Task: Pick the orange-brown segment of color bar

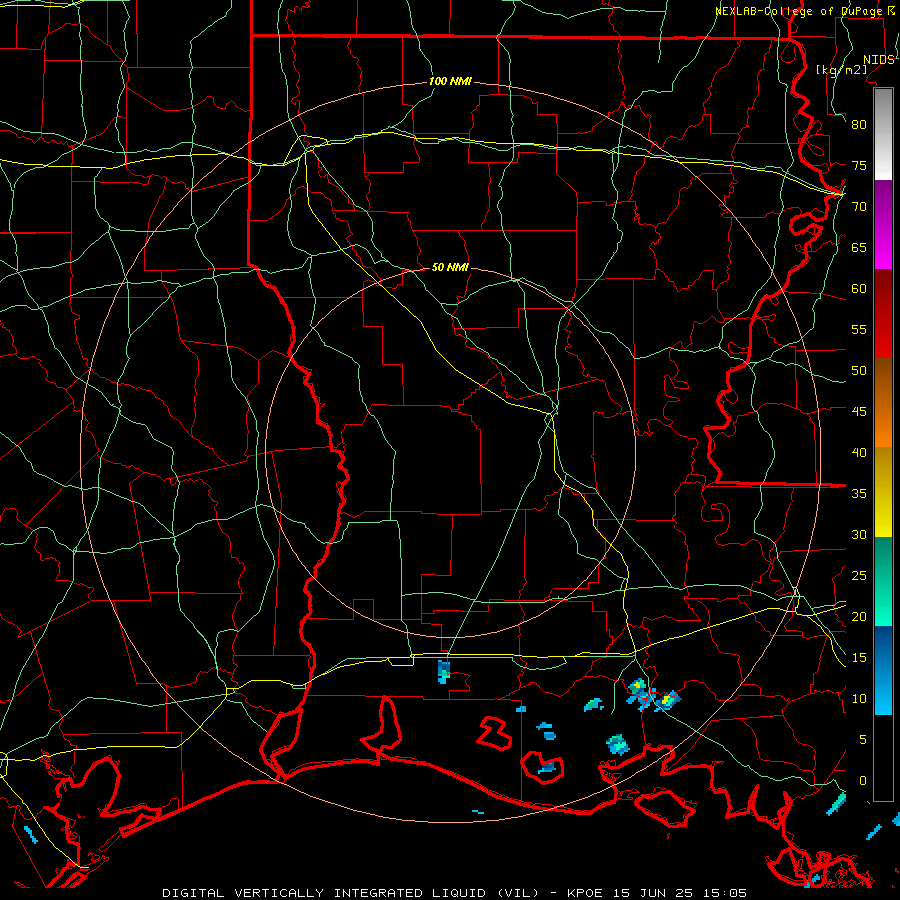Action: click(x=883, y=403)
